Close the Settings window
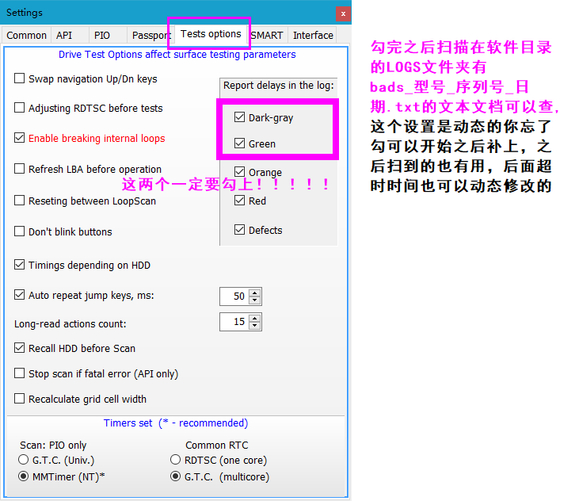 pos(343,14)
